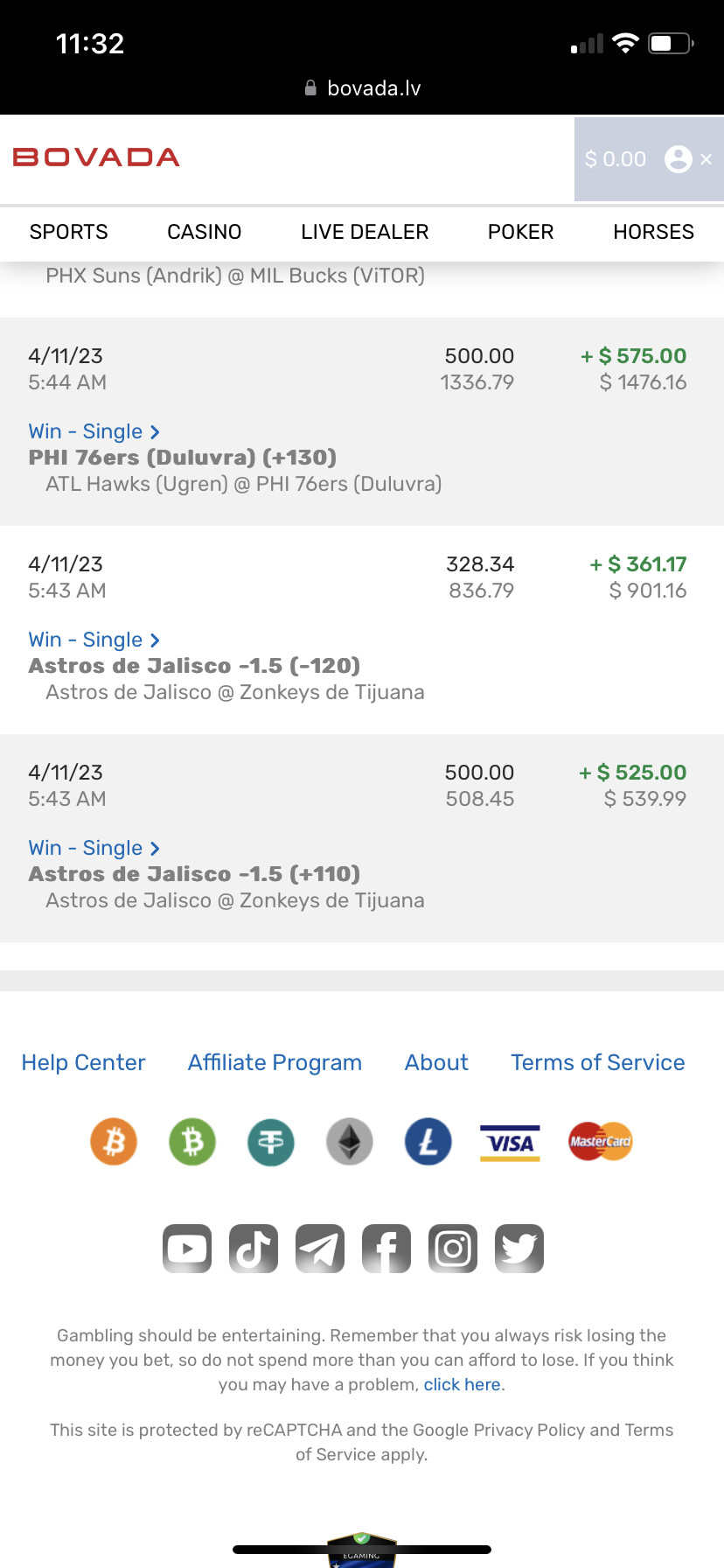Open Bovada's Facebook page
The width and height of the screenshot is (724, 1568).
(x=386, y=1249)
